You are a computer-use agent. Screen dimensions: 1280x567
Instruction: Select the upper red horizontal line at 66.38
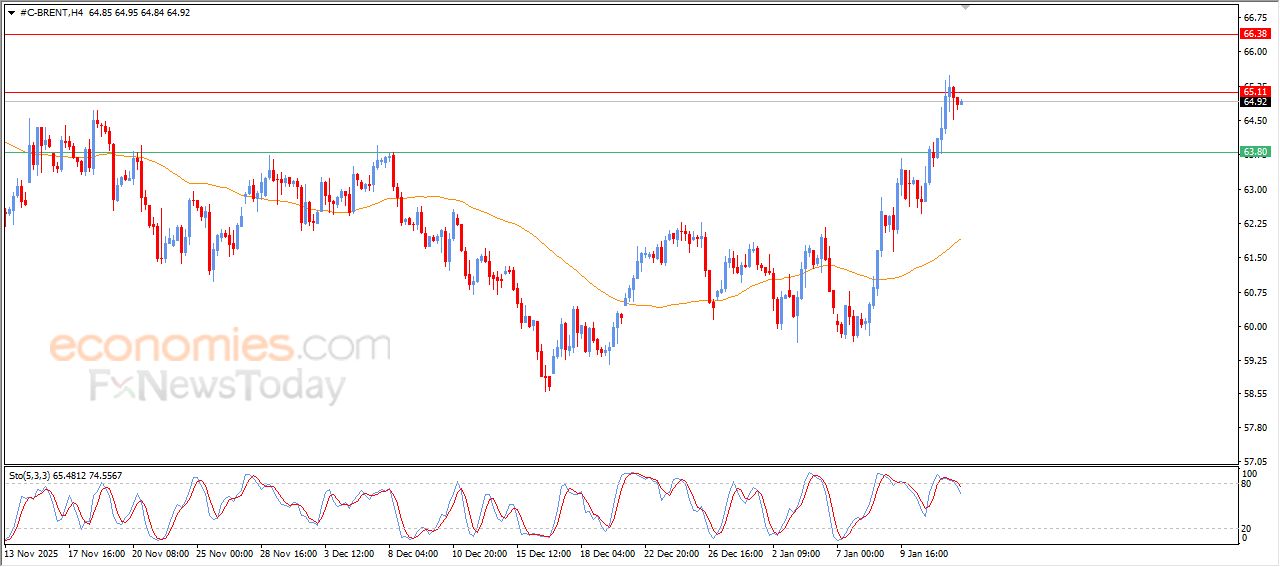pyautogui.click(x=620, y=34)
